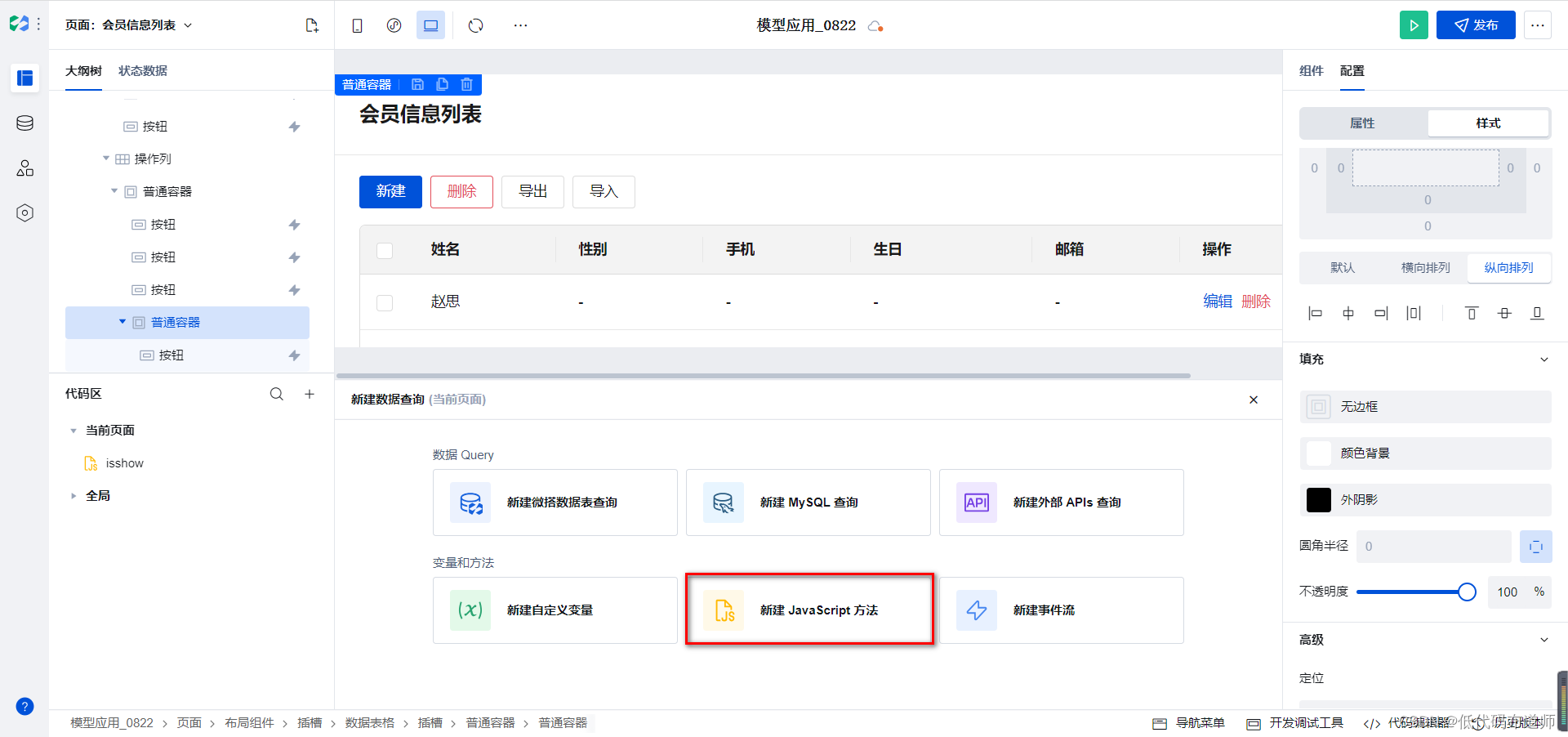1568x737 pixels.
Task: Save the selected 普通容器 as template
Action: click(417, 84)
